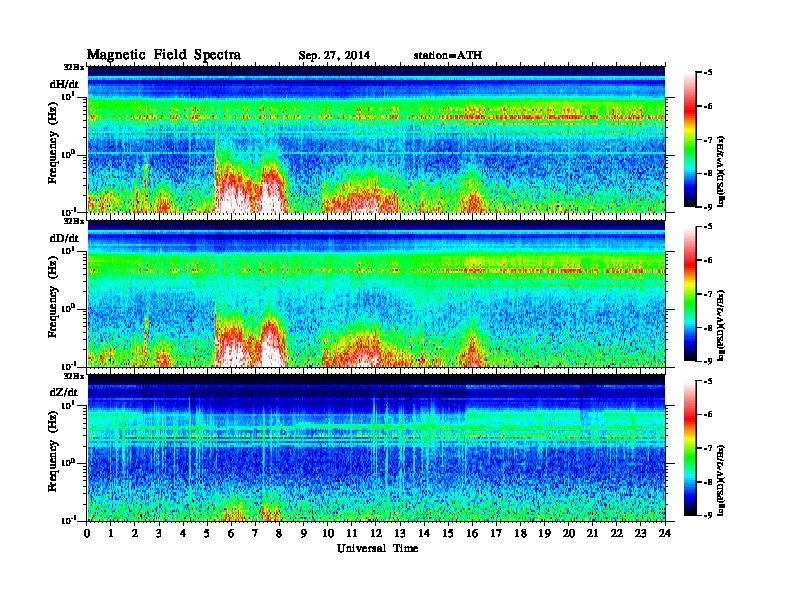Click hour "8" on the time axis

click(279, 534)
